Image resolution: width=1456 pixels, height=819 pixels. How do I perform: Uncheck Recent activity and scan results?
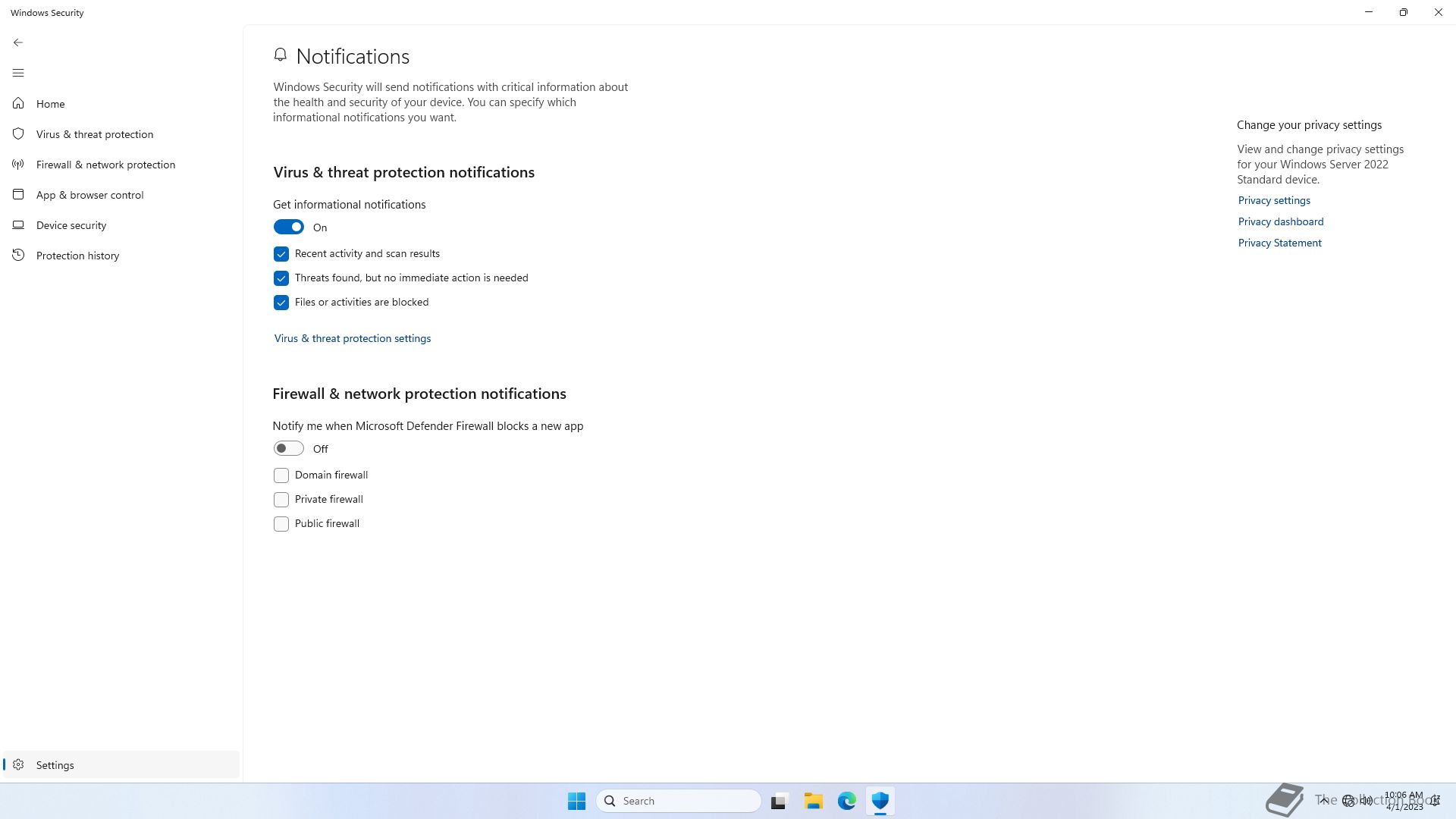pyautogui.click(x=281, y=254)
